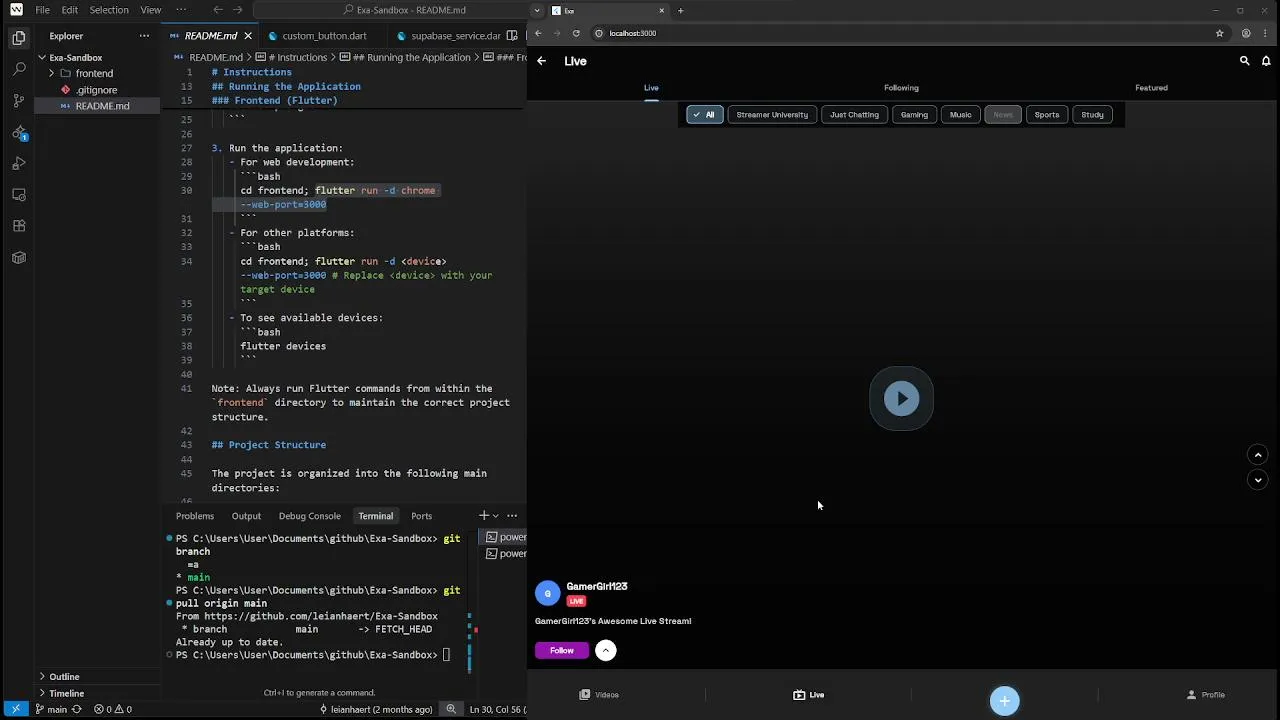Open a new browser tab with plus
1280x720 pixels.
point(681,11)
